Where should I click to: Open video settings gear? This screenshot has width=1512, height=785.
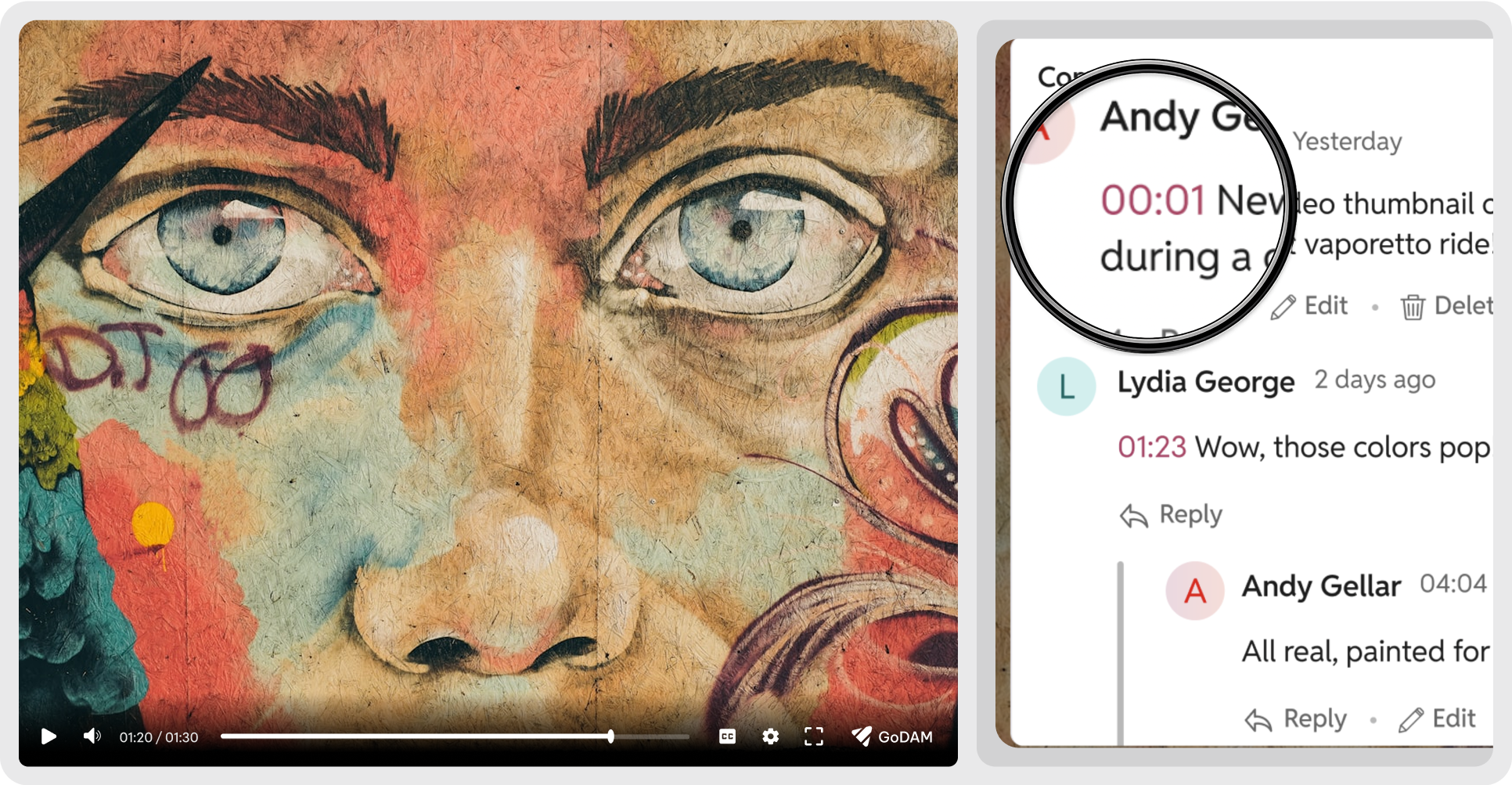[x=770, y=736]
